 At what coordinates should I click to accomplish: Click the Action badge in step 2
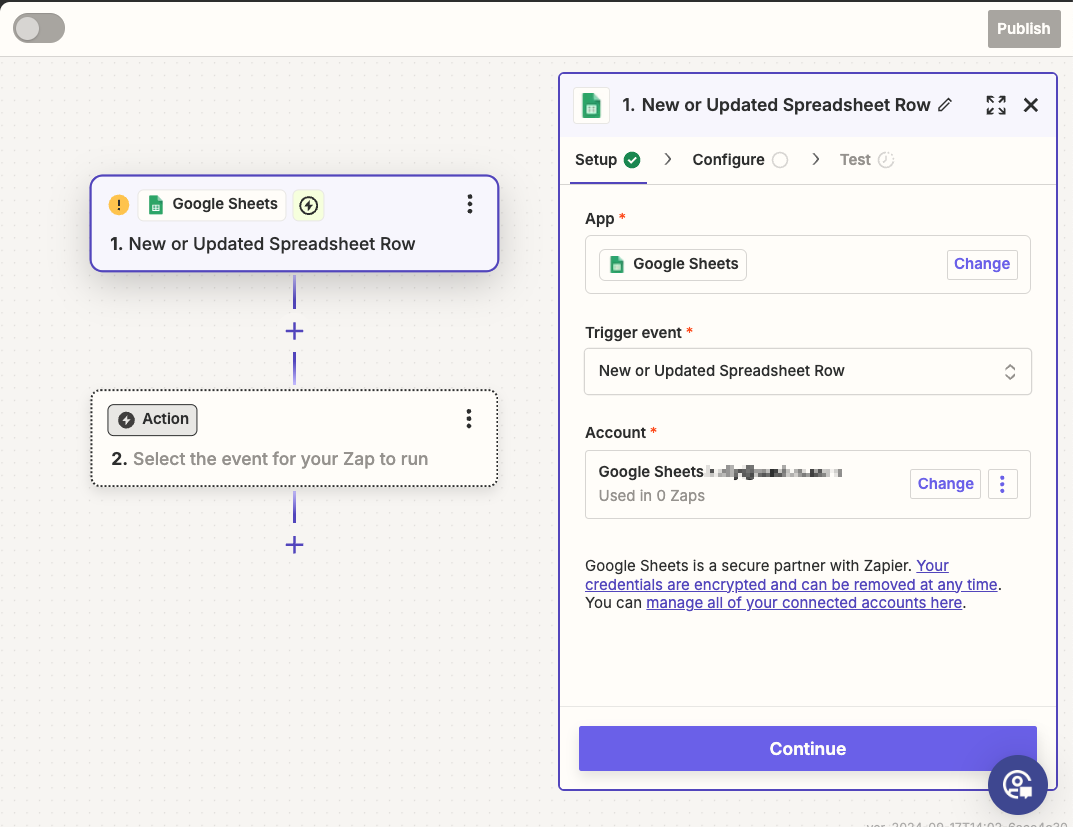pos(153,419)
